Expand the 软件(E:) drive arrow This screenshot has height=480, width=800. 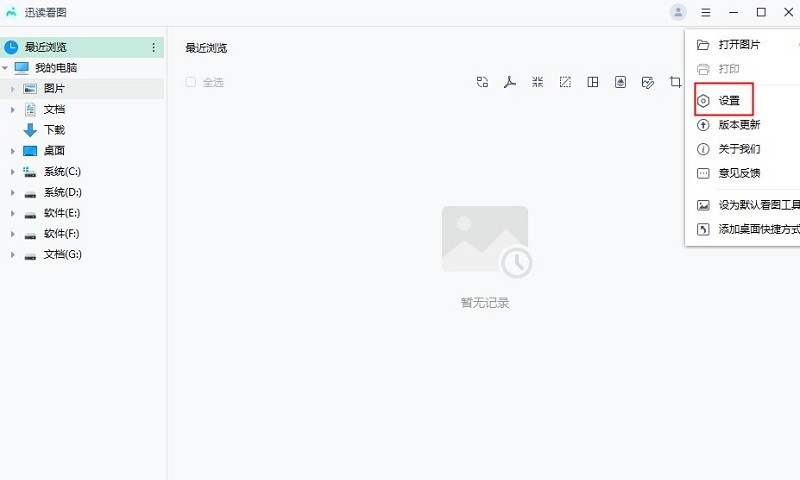coord(13,213)
